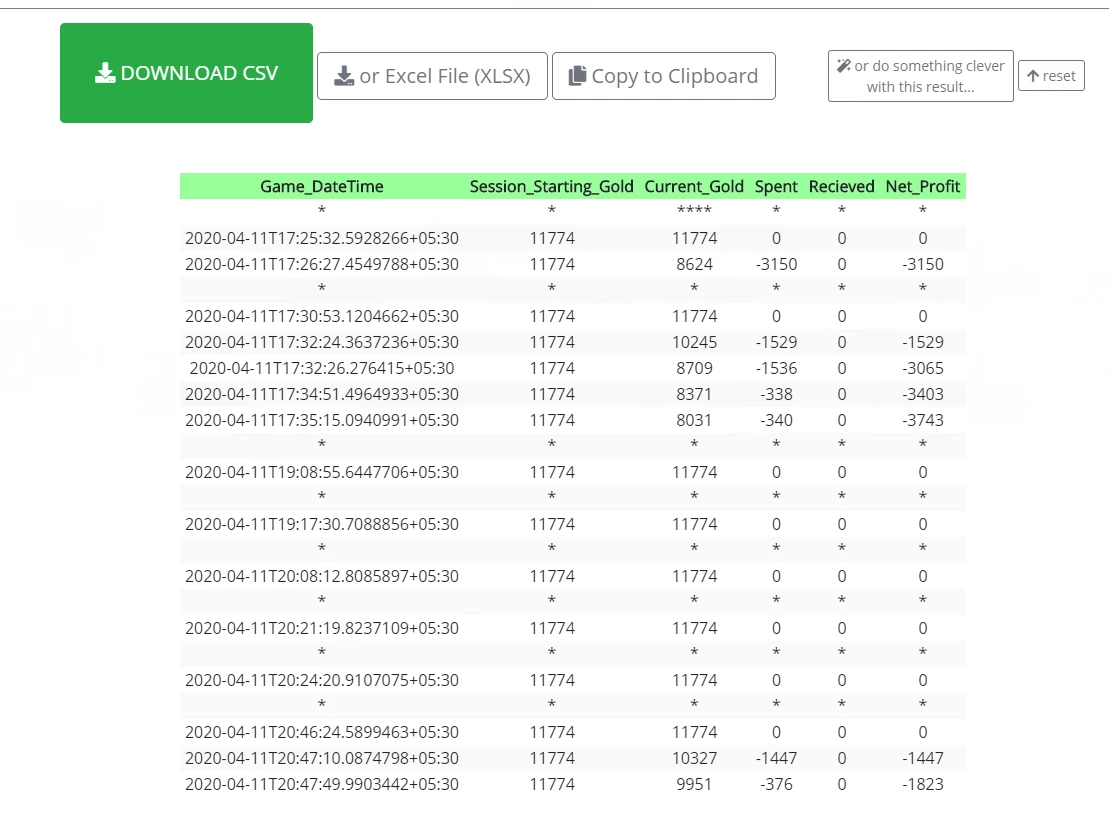Image resolution: width=1109 pixels, height=830 pixels.
Task: Select the 2020-04-11T17:26:27.4549788+05:30 timestamp cell
Action: tap(322, 264)
